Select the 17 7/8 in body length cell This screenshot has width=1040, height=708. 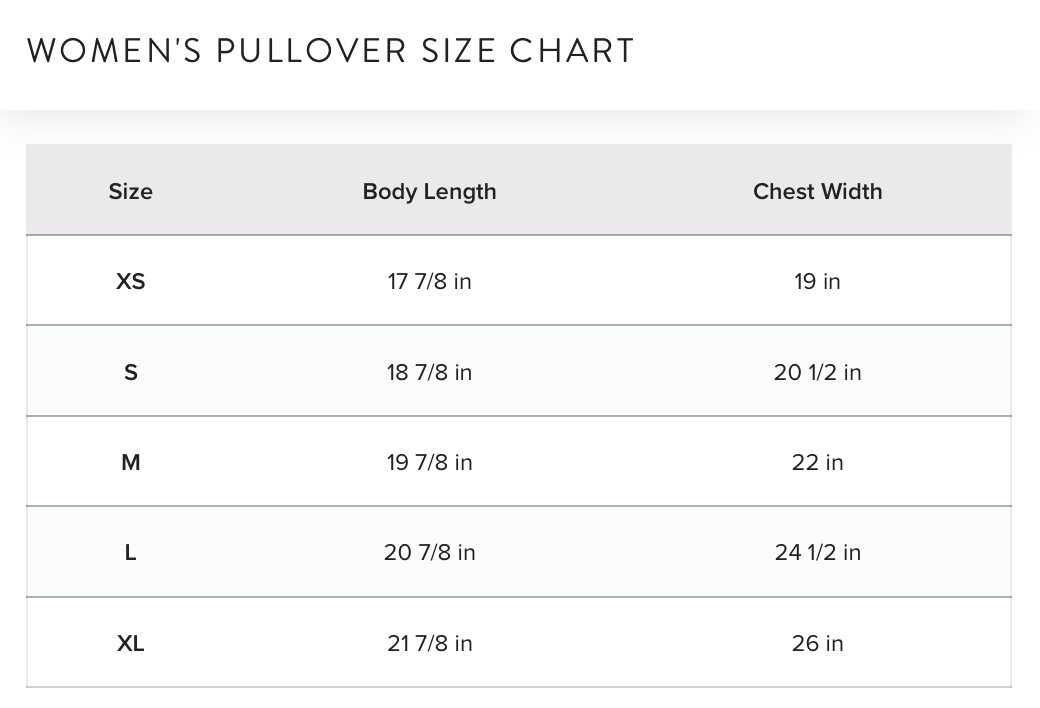(x=429, y=282)
